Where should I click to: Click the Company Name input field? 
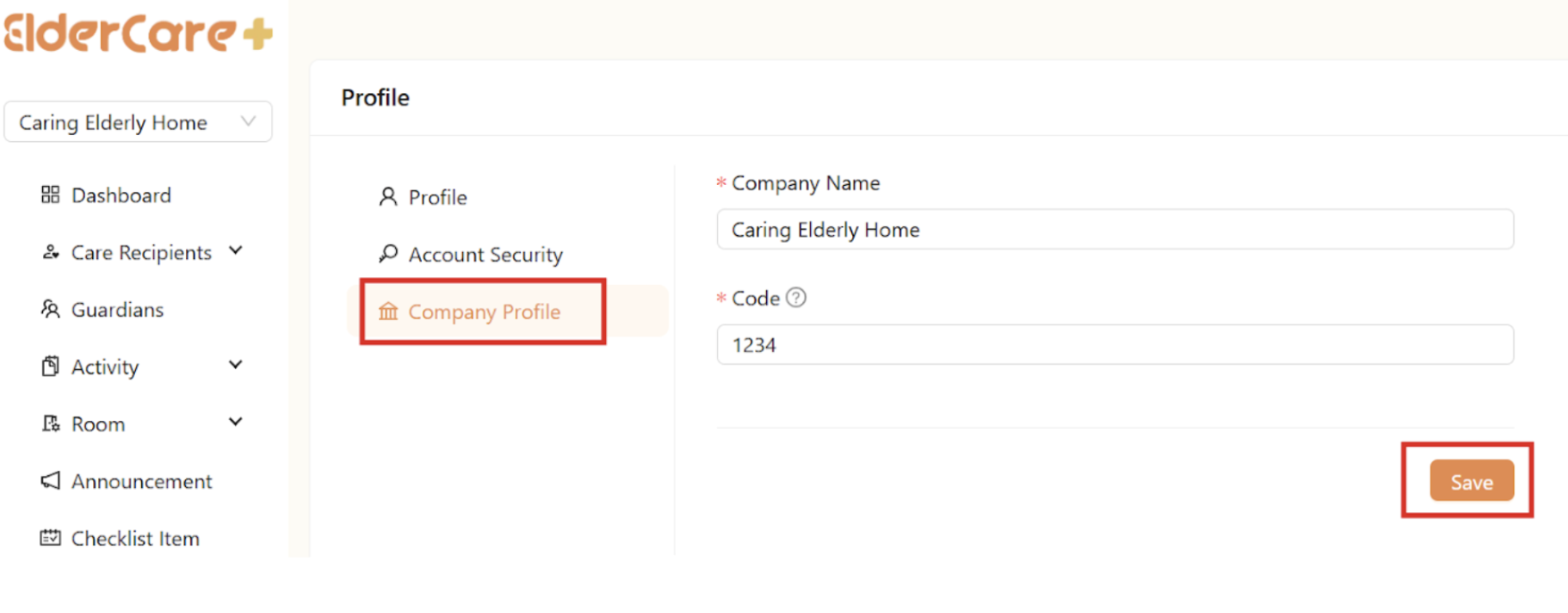[1114, 230]
